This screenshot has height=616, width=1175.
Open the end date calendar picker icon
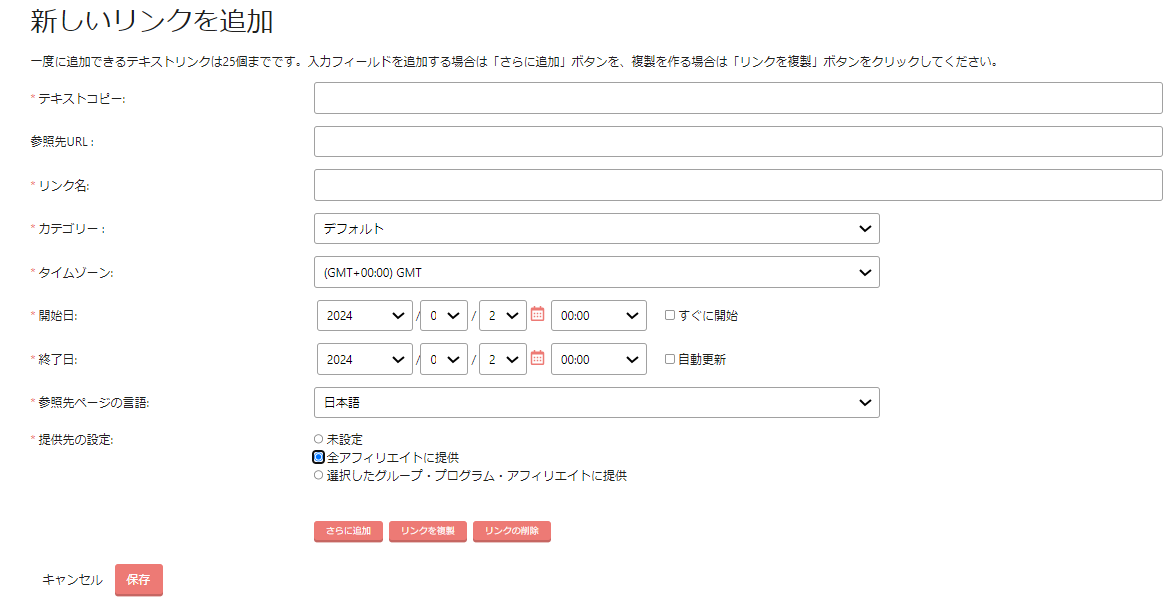click(x=537, y=358)
